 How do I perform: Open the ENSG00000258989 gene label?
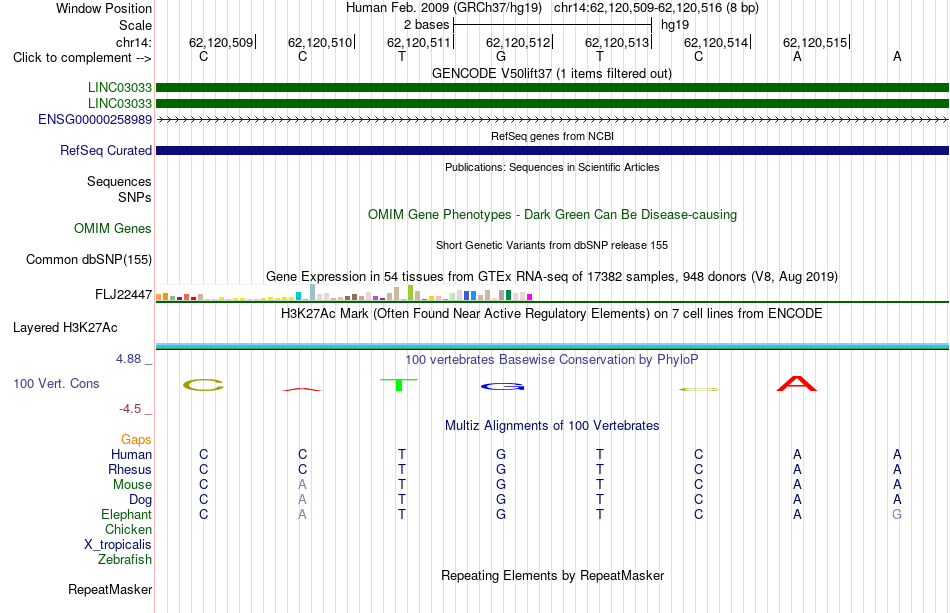coord(95,119)
